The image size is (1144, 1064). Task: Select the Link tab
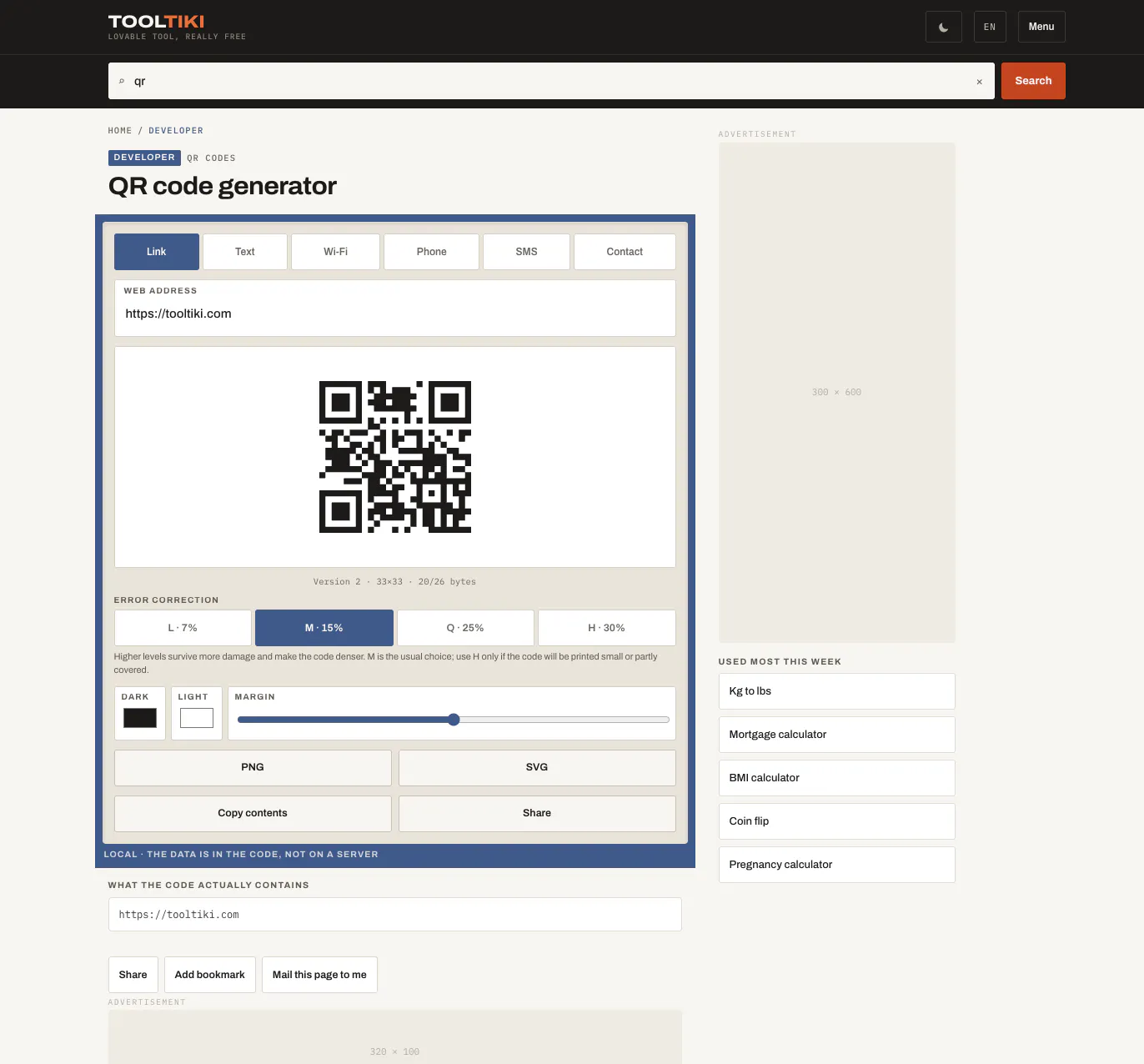click(157, 252)
